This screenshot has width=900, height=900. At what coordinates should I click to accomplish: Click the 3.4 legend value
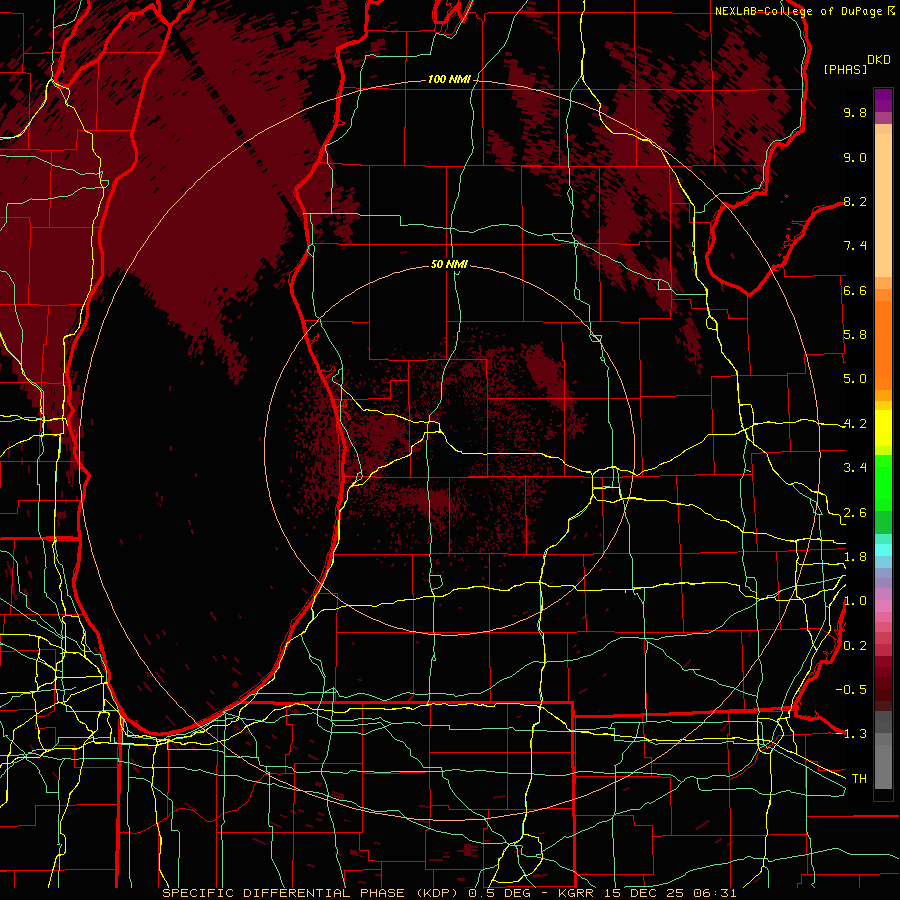(x=855, y=468)
